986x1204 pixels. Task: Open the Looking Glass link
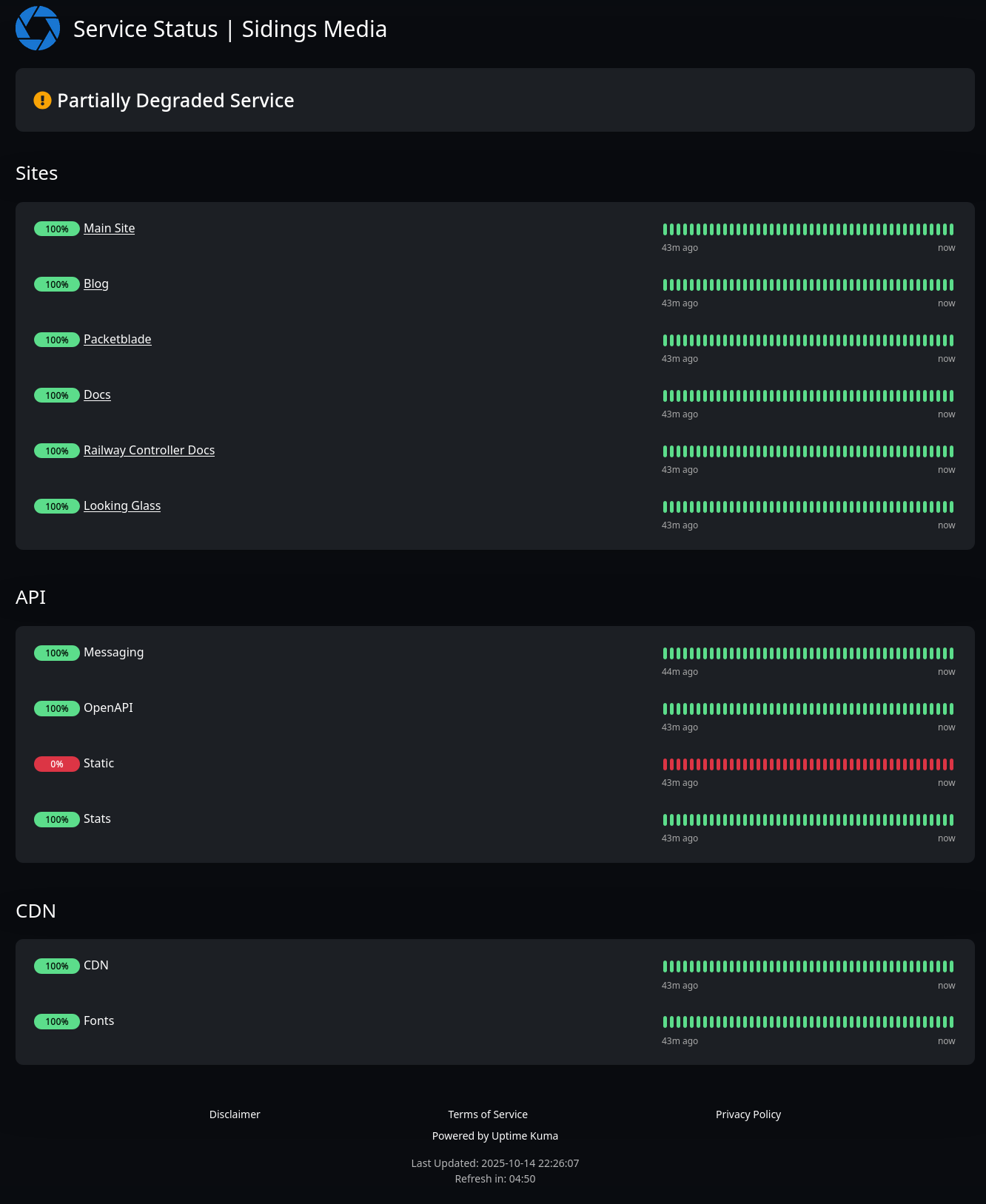coord(122,506)
